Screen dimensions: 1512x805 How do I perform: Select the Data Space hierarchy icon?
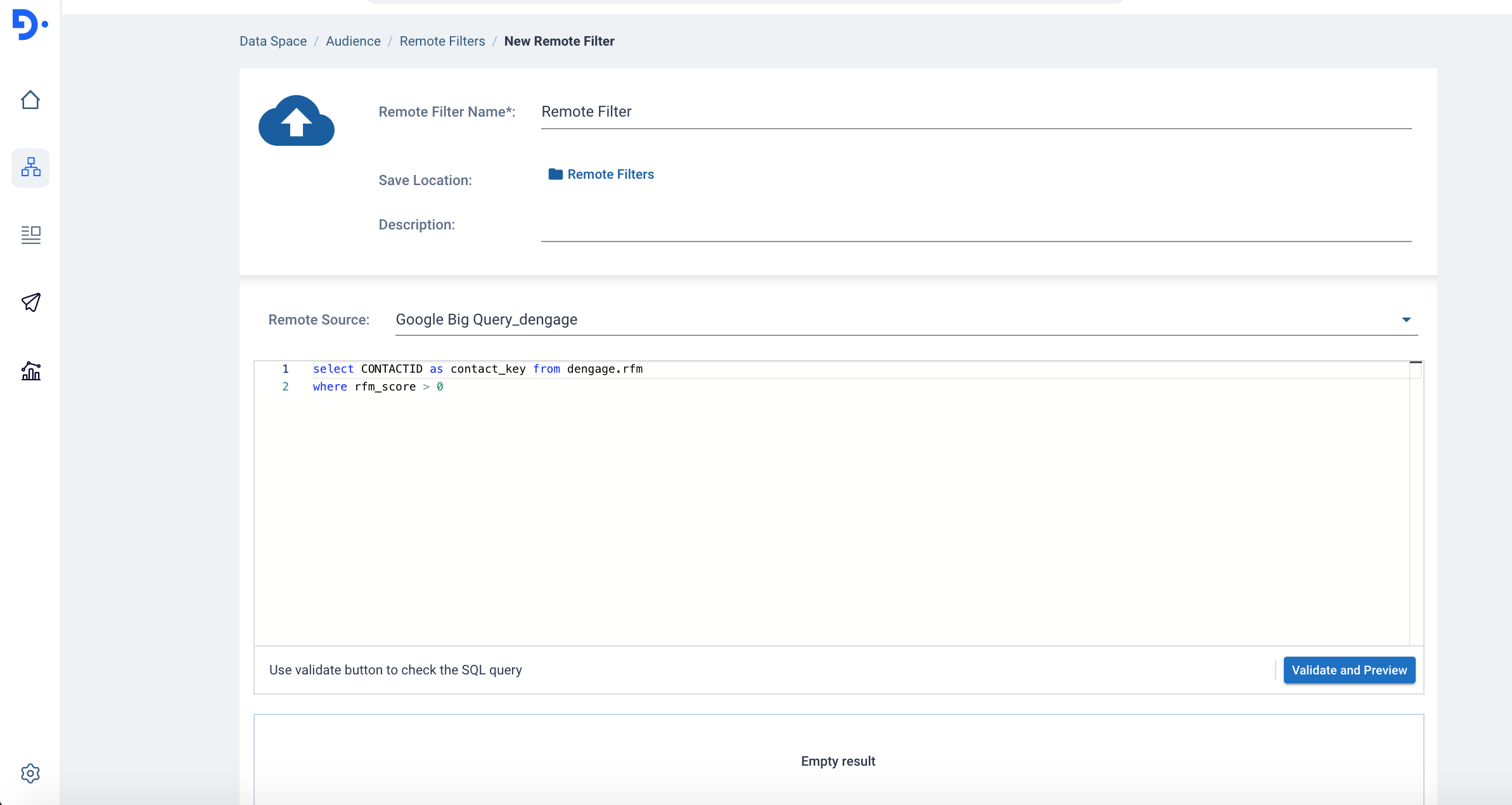pos(30,167)
